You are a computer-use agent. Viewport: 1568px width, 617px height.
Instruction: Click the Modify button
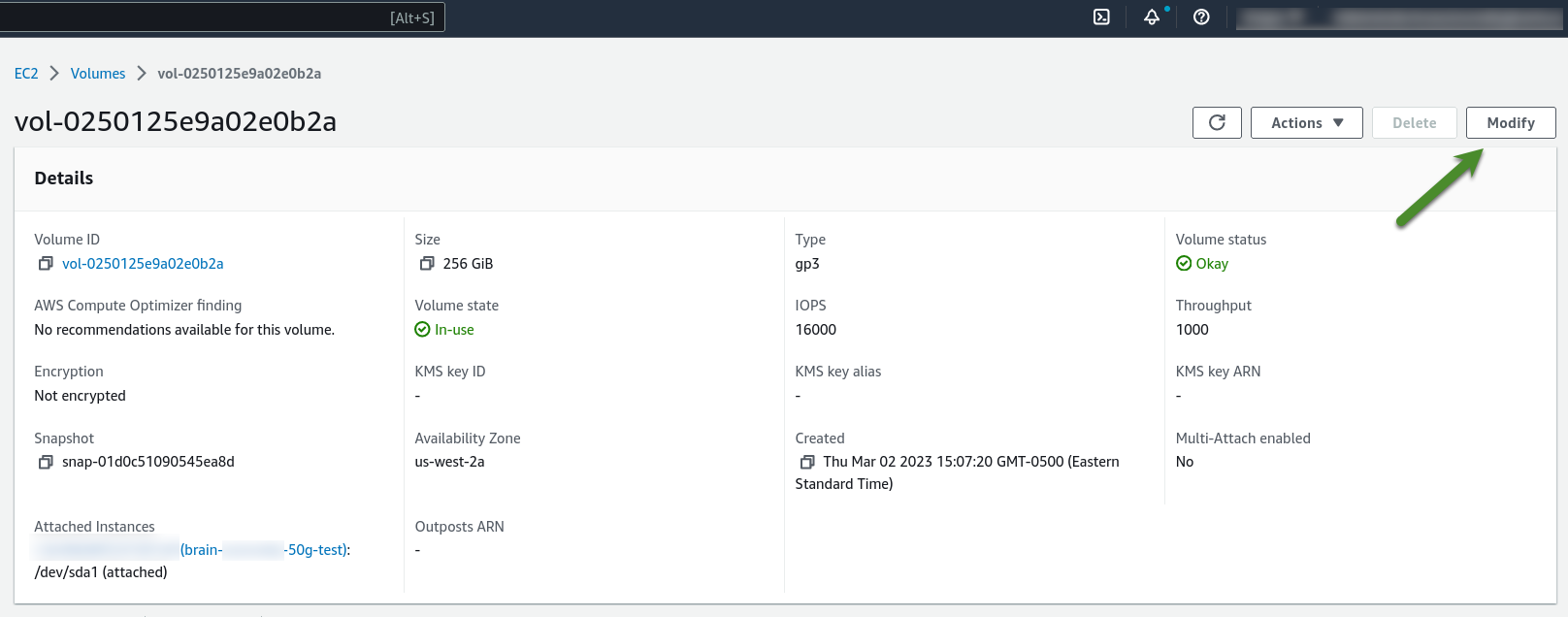1510,123
